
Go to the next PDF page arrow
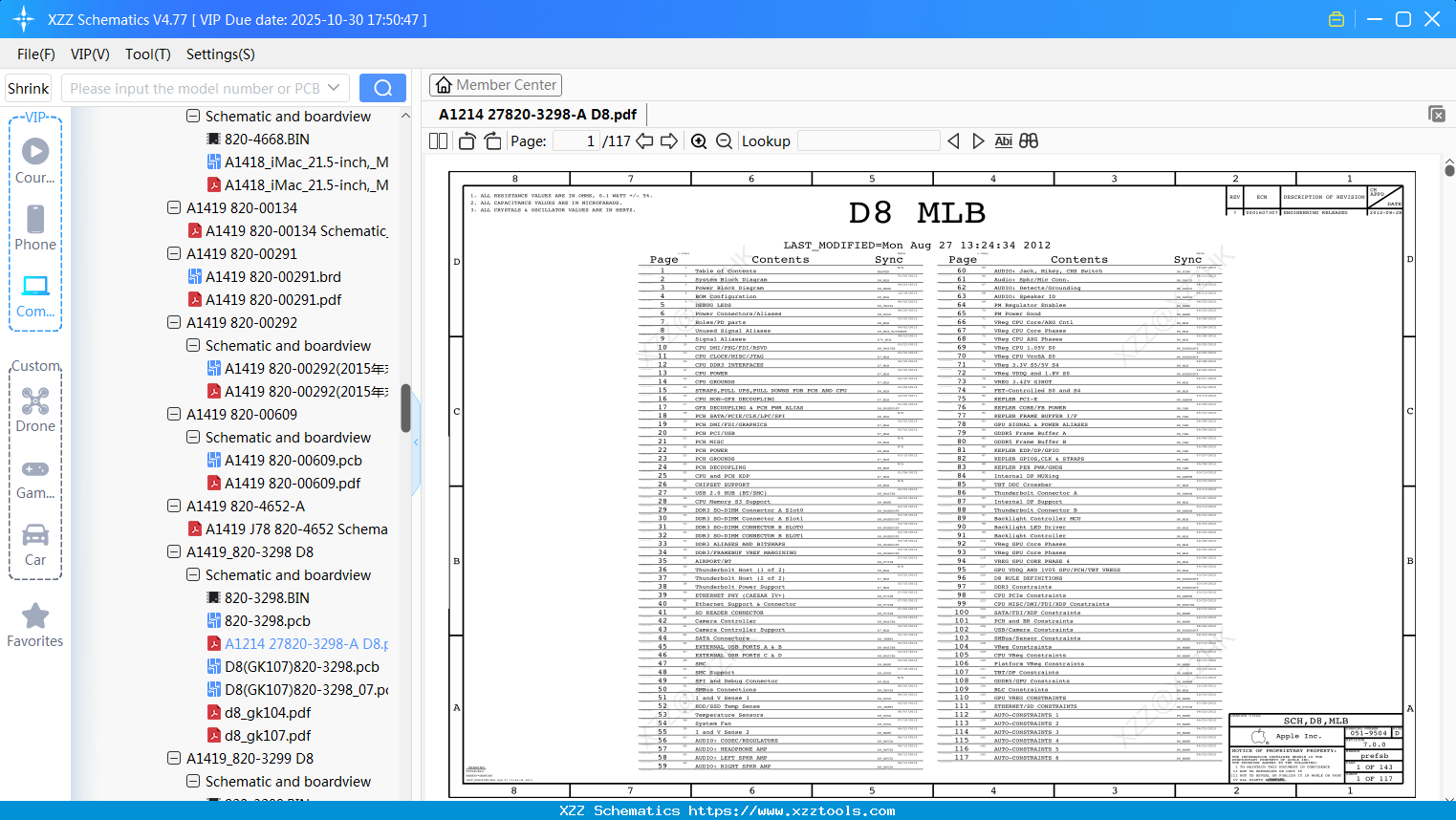click(669, 141)
